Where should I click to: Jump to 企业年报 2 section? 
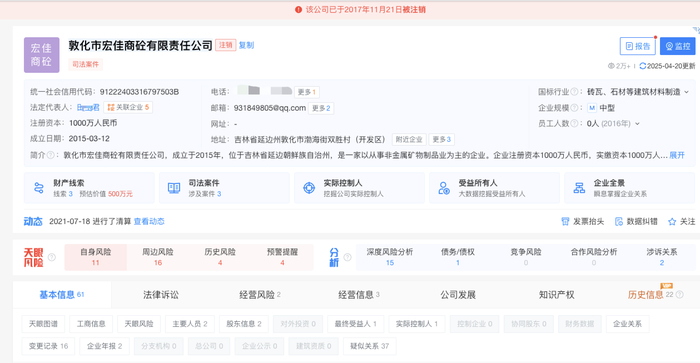coord(104,346)
